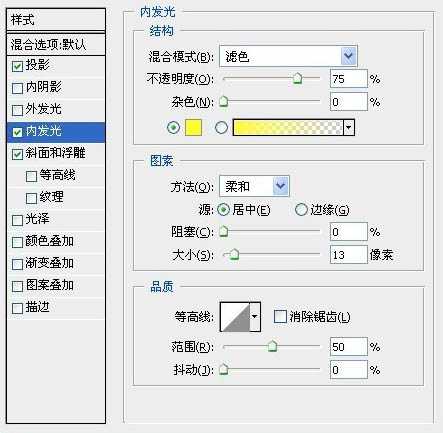Click the 大小 slider handle
The image size is (443, 433).
[x=235, y=254]
